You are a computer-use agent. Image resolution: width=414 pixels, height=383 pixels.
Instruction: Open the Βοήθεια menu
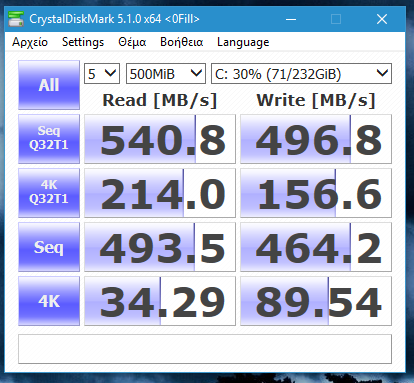(x=181, y=42)
